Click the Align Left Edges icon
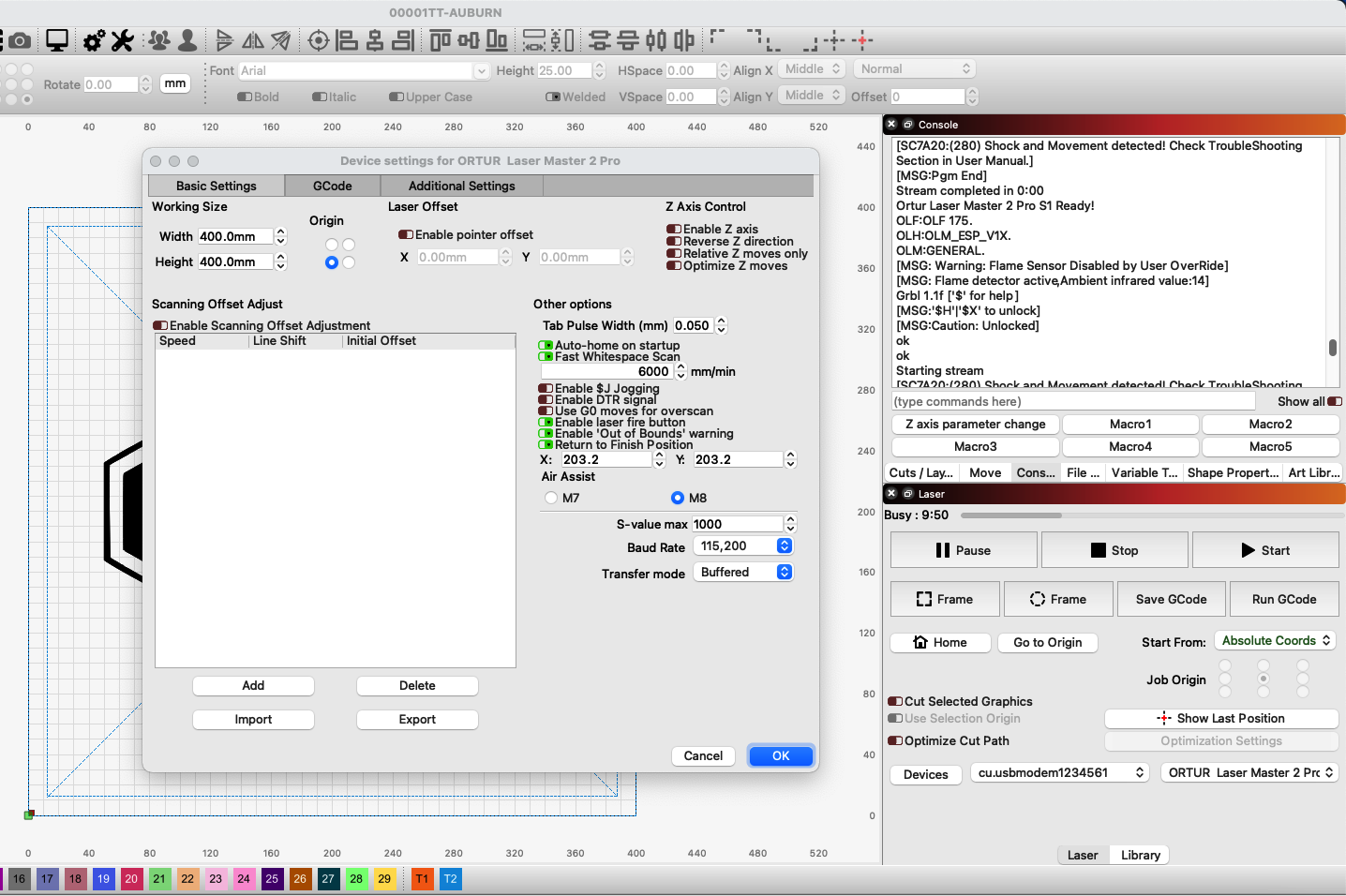1346x896 pixels. click(x=347, y=40)
